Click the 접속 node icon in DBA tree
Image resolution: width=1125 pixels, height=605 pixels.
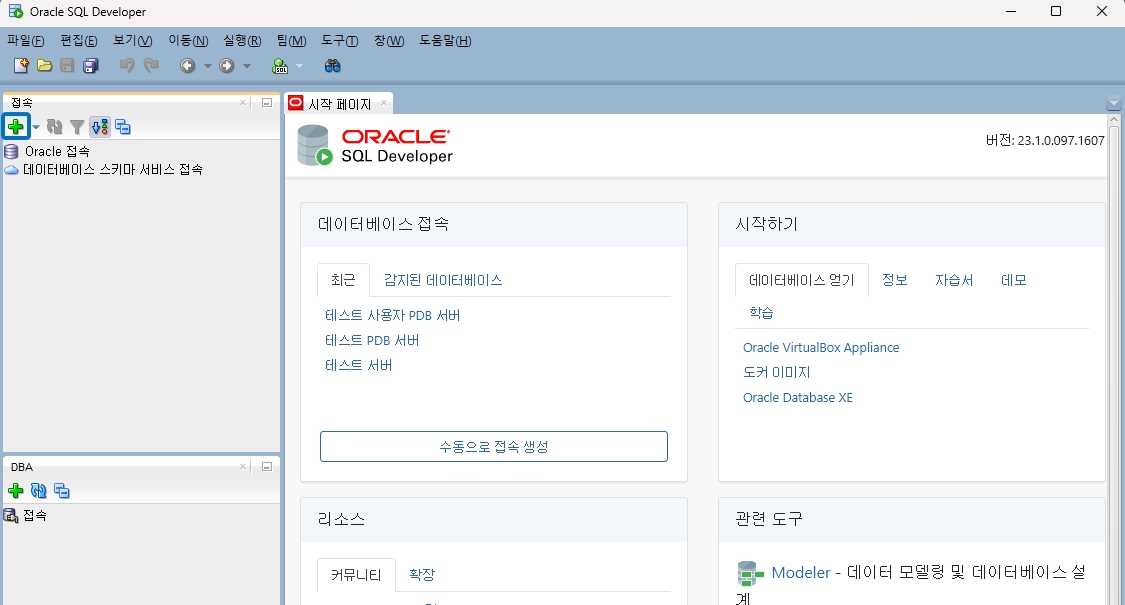click(x=11, y=515)
